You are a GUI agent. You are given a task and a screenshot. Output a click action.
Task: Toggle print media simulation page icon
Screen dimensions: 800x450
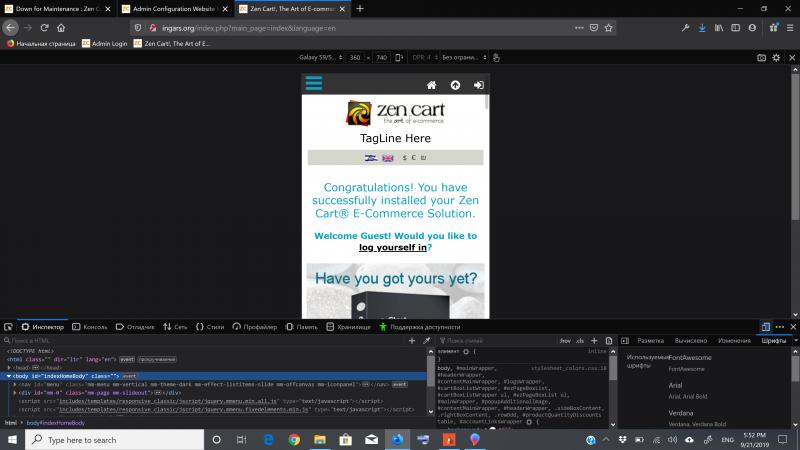pyautogui.click(x=609, y=340)
